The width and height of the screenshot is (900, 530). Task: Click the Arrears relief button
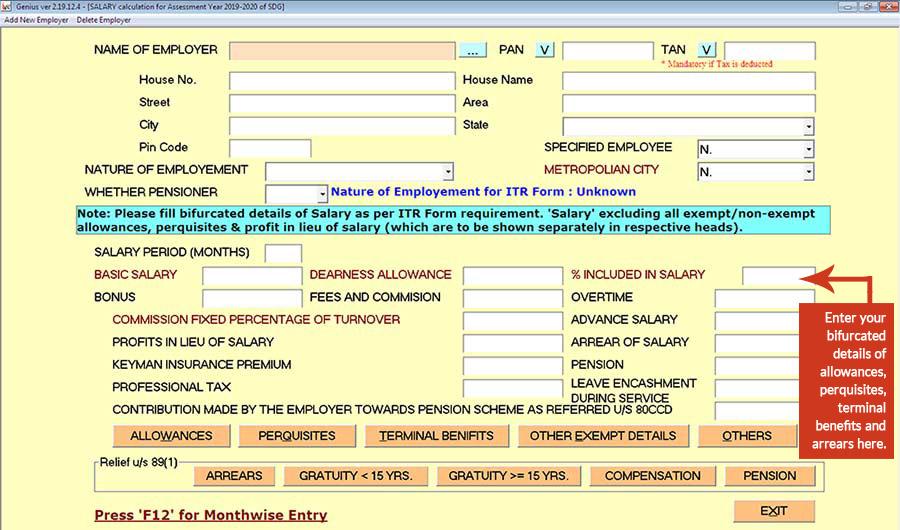point(234,476)
